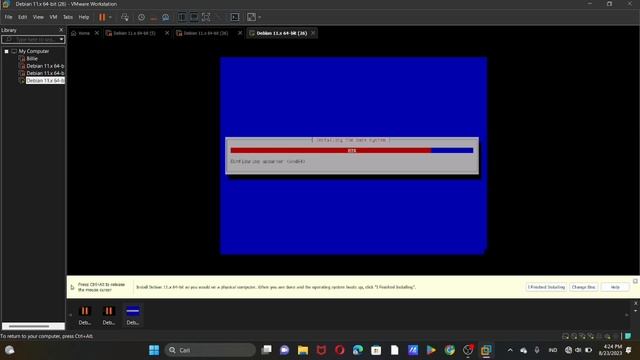
Task: Collapse the My Computer tree node
Action: tap(7, 51)
